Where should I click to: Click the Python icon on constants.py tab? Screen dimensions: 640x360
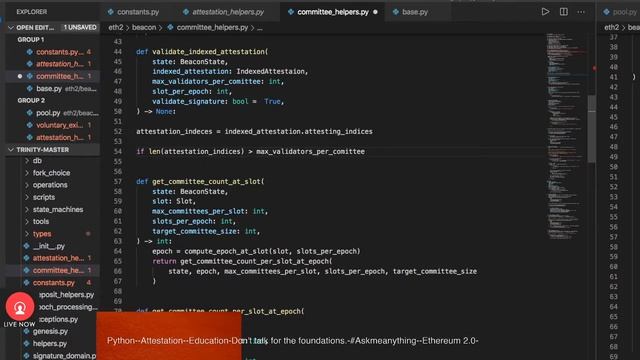tap(111, 12)
